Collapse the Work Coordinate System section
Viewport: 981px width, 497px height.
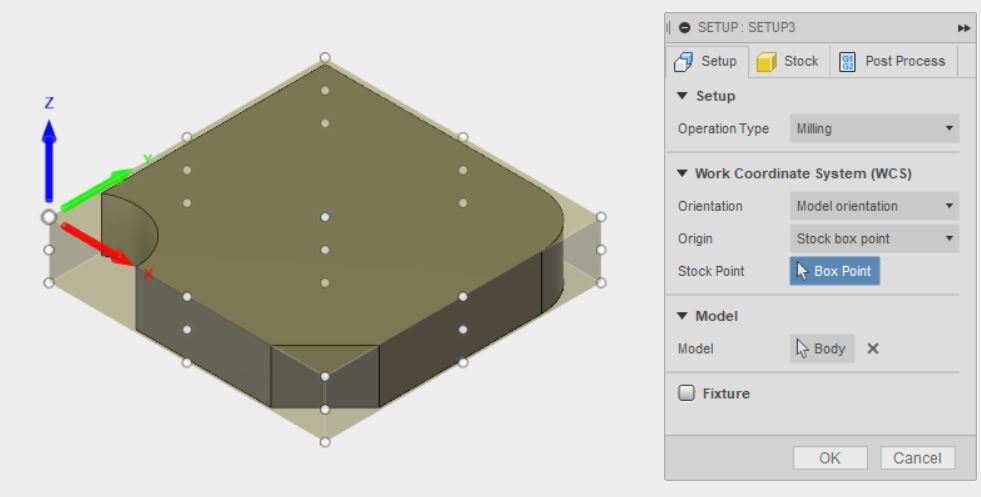click(683, 173)
